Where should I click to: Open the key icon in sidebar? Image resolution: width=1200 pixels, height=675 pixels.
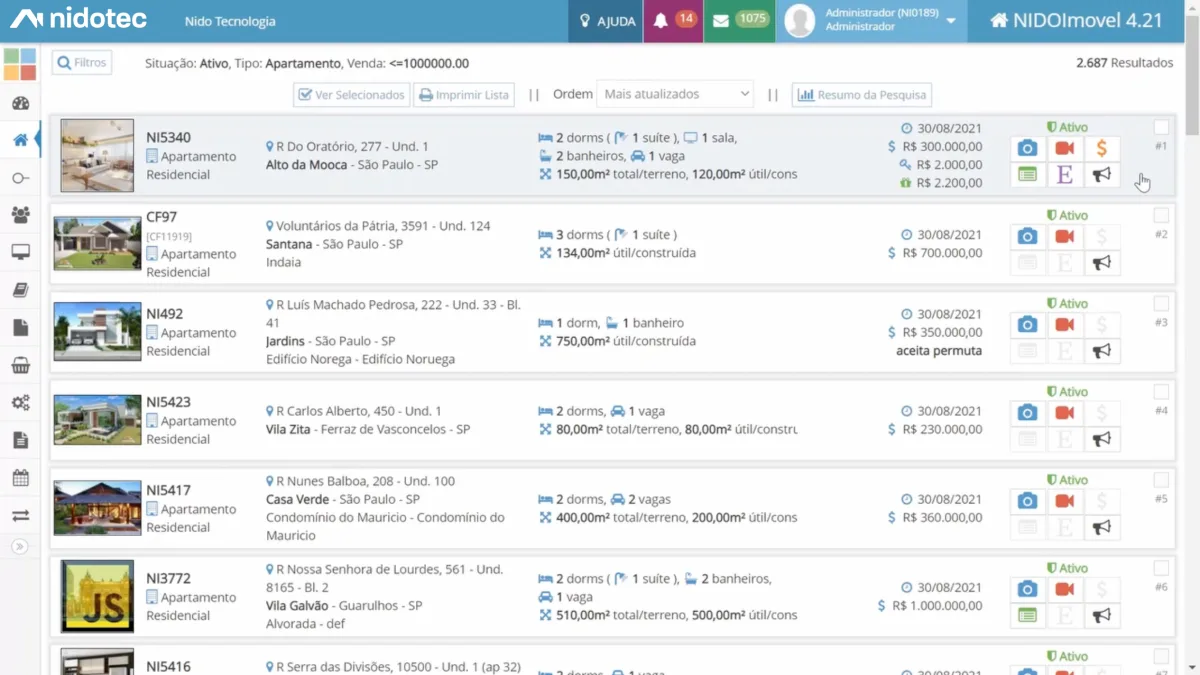click(x=20, y=178)
